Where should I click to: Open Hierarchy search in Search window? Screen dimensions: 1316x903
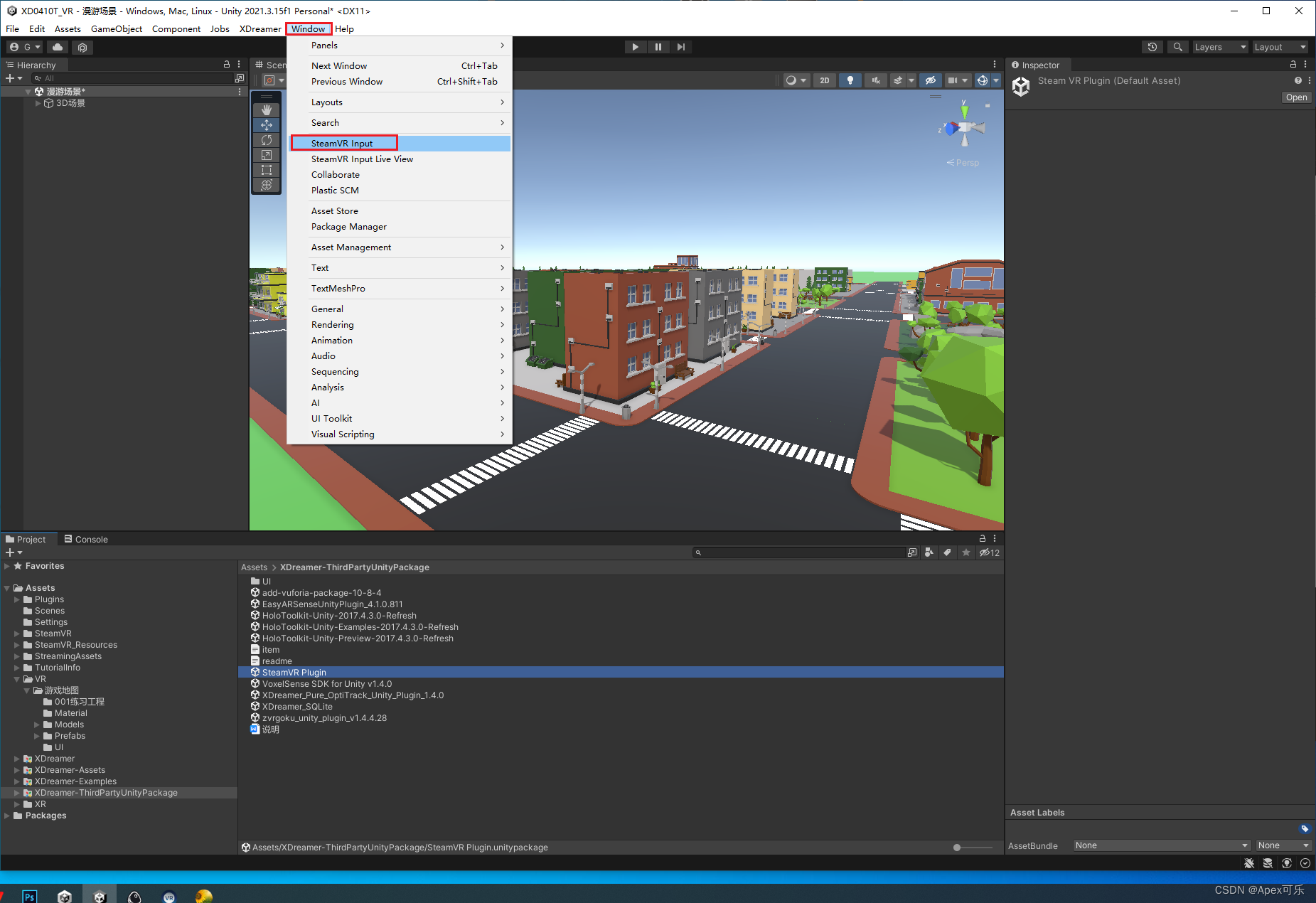point(240,78)
